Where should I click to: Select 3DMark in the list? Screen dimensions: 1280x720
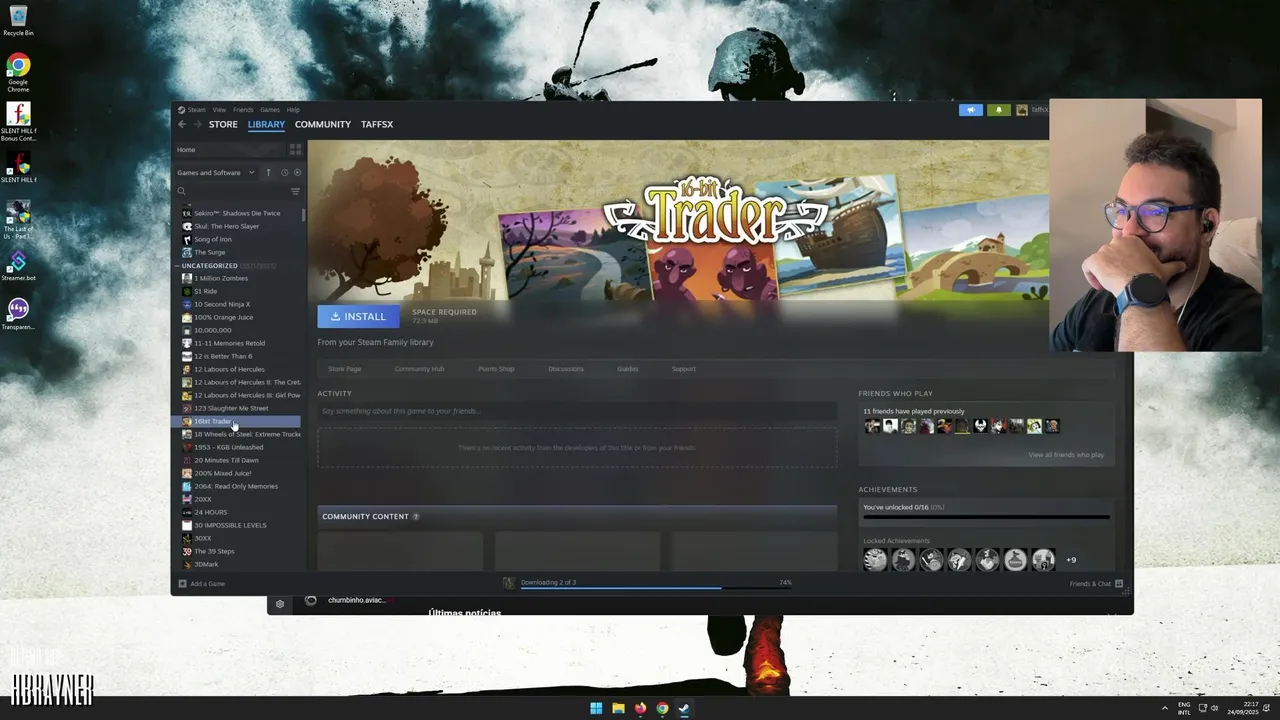[206, 564]
